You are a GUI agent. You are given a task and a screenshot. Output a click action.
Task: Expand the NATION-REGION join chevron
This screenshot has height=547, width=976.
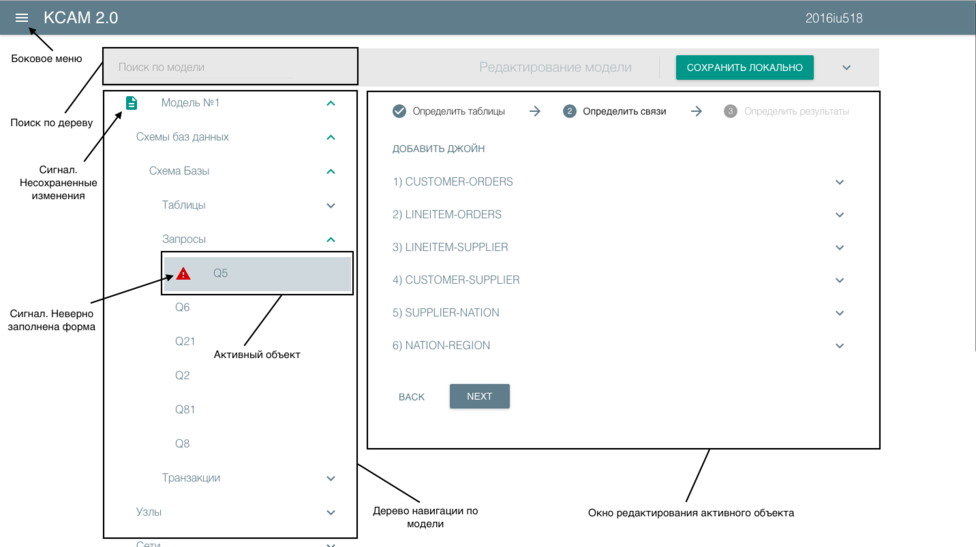[839, 346]
